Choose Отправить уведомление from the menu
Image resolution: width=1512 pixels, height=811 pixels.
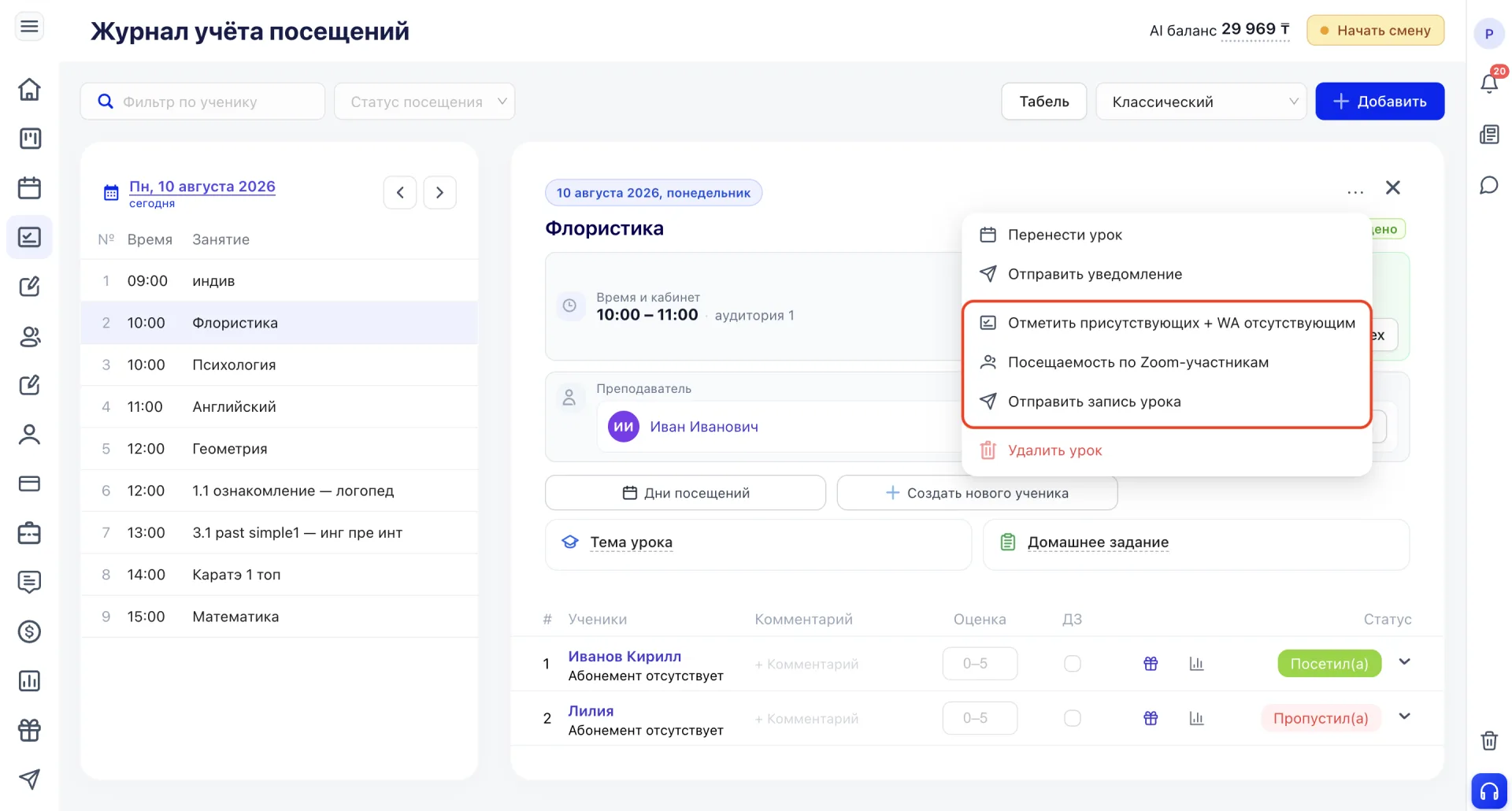[x=1166, y=274]
